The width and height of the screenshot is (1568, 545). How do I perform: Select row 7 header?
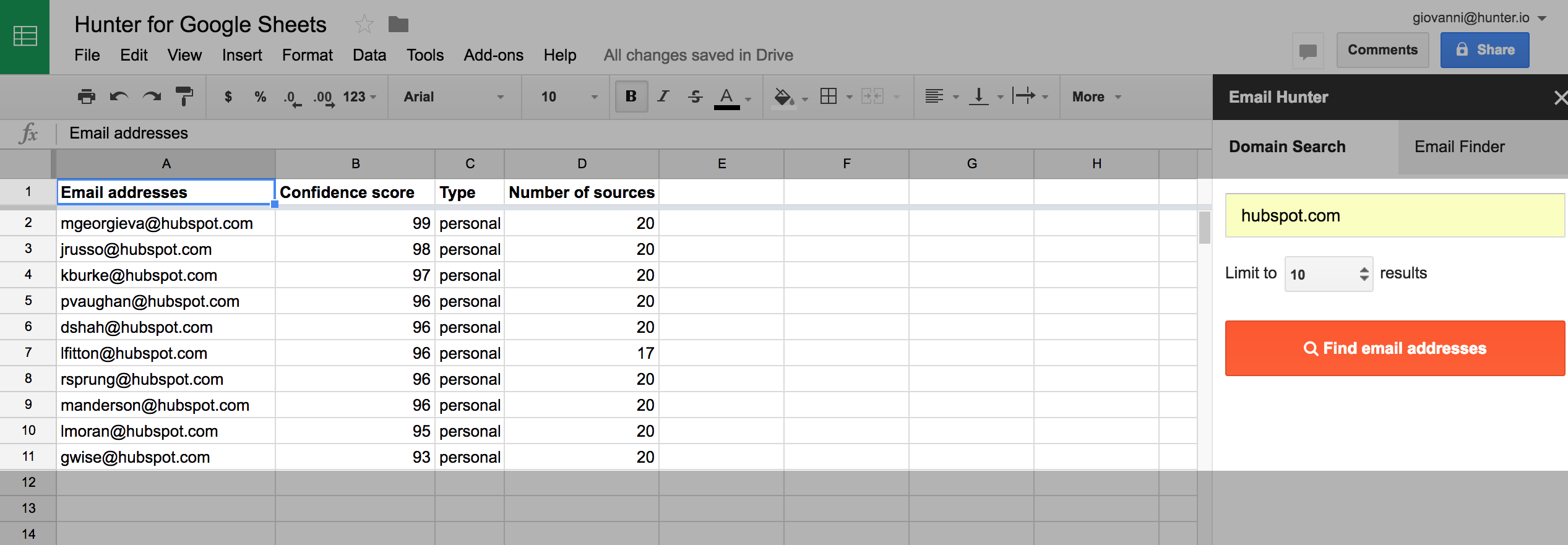pyautogui.click(x=28, y=353)
